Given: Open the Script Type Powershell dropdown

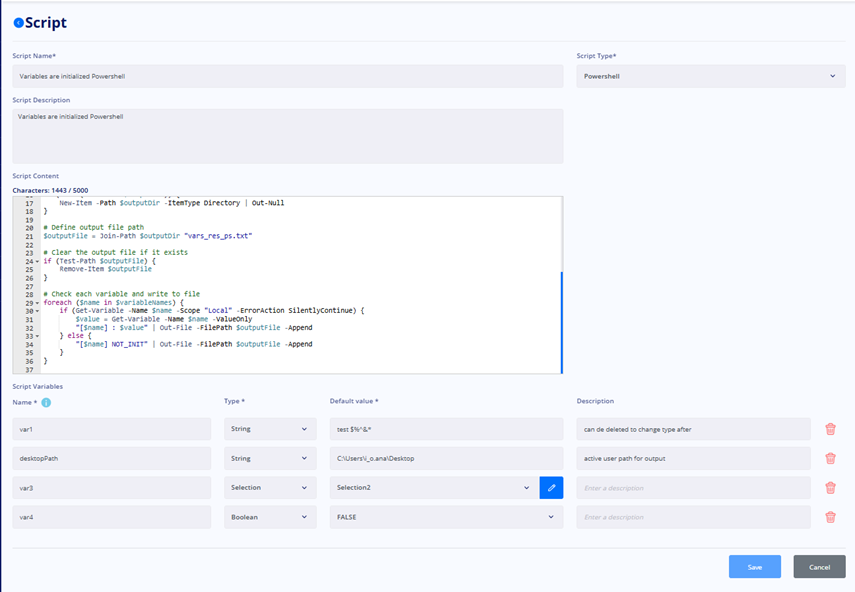Looking at the screenshot, I should pyautogui.click(x=711, y=76).
